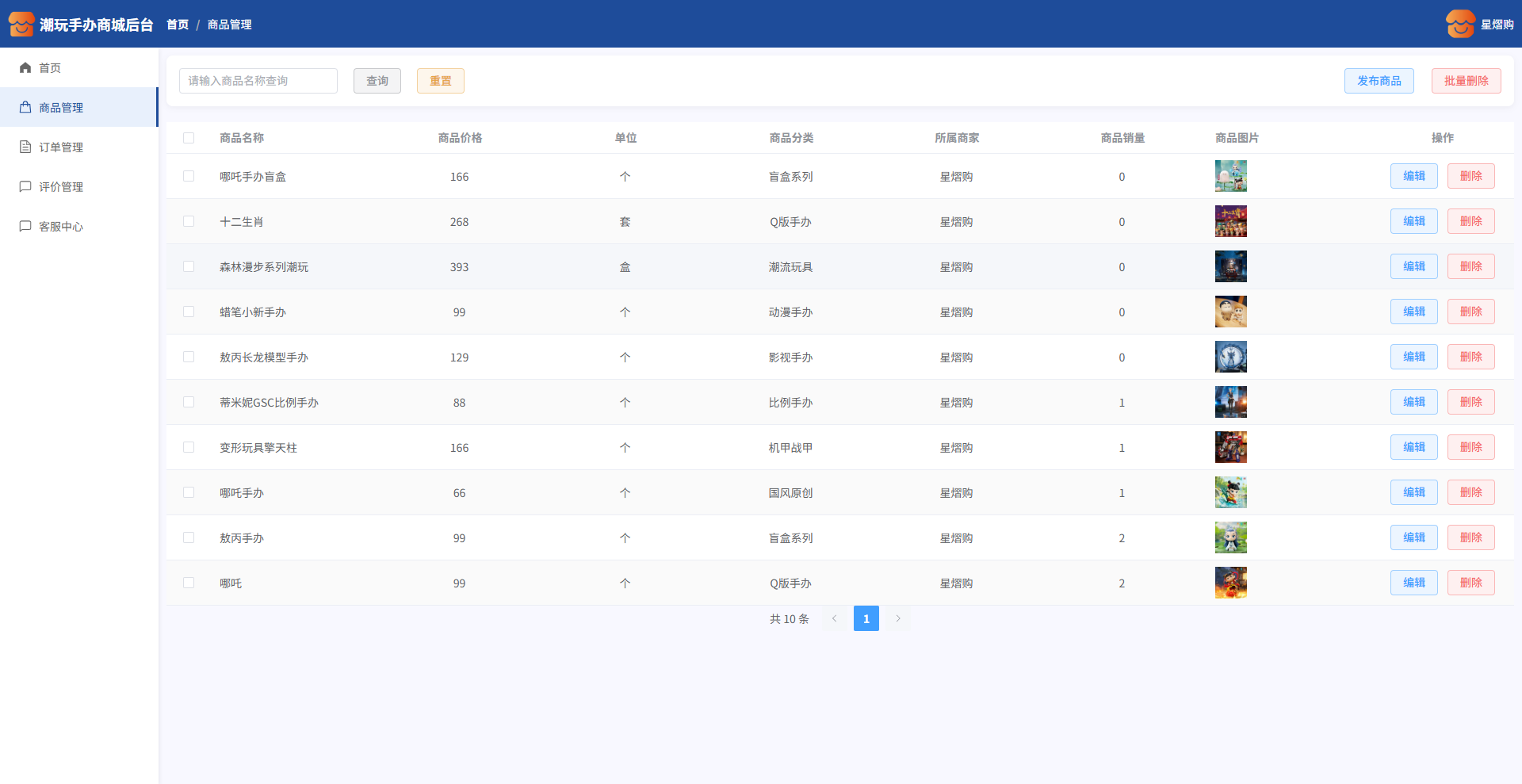Image resolution: width=1522 pixels, height=784 pixels.
Task: Navigate to 首页 in the breadcrumb
Action: [x=178, y=25]
